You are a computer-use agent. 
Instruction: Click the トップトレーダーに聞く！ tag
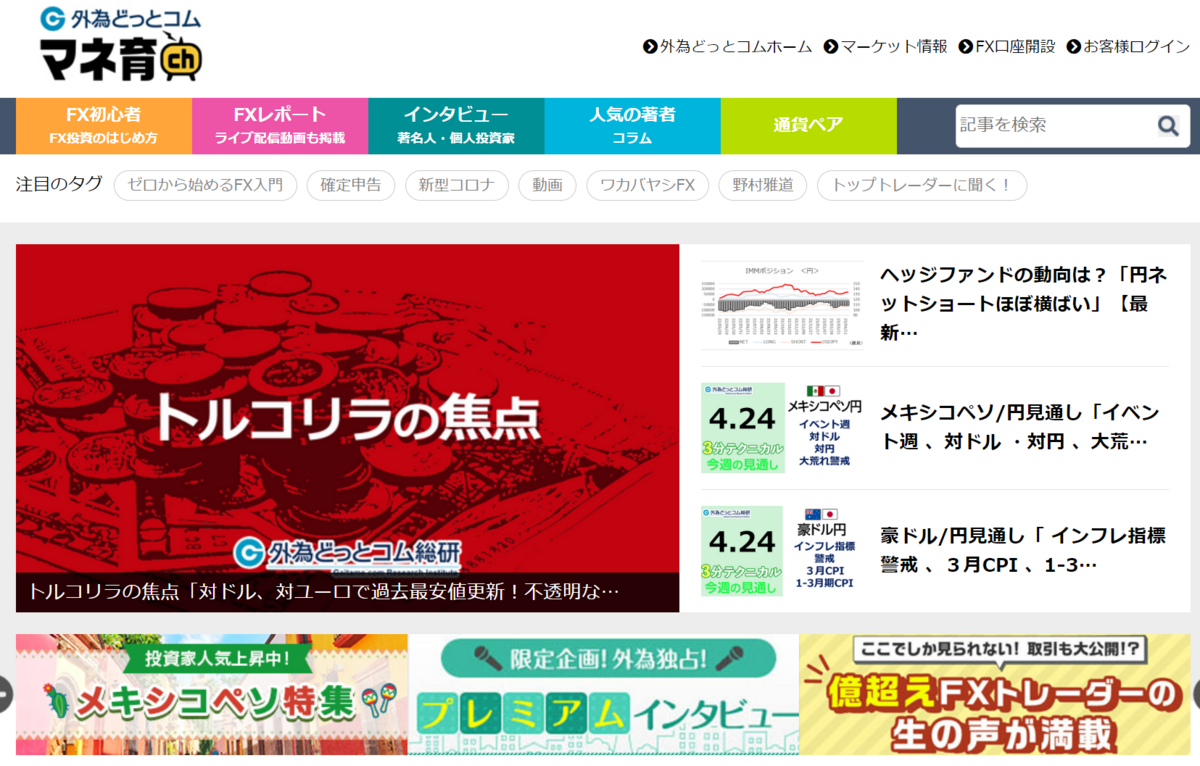click(x=922, y=185)
